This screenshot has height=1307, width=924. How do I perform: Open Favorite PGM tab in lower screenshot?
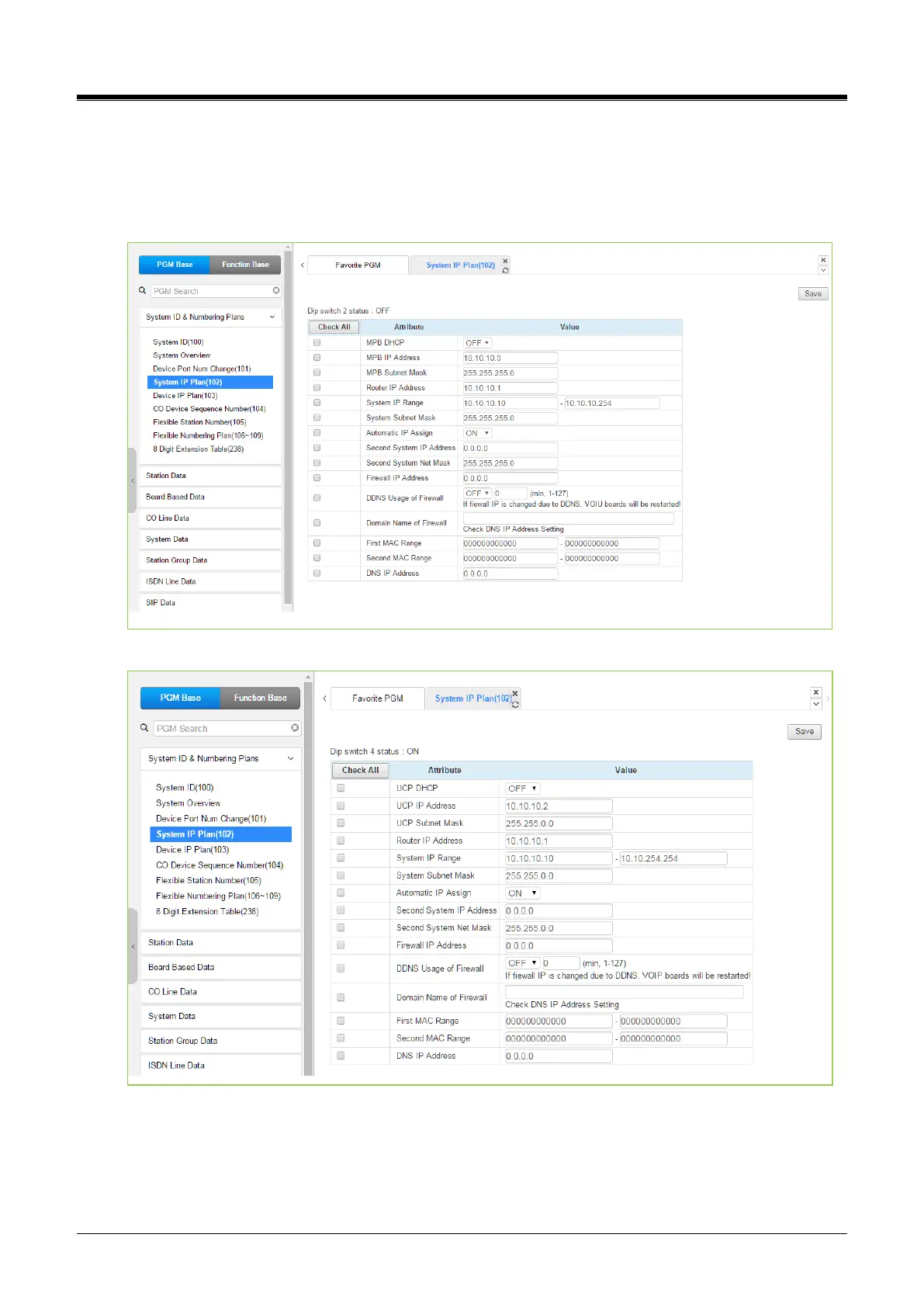(378, 699)
